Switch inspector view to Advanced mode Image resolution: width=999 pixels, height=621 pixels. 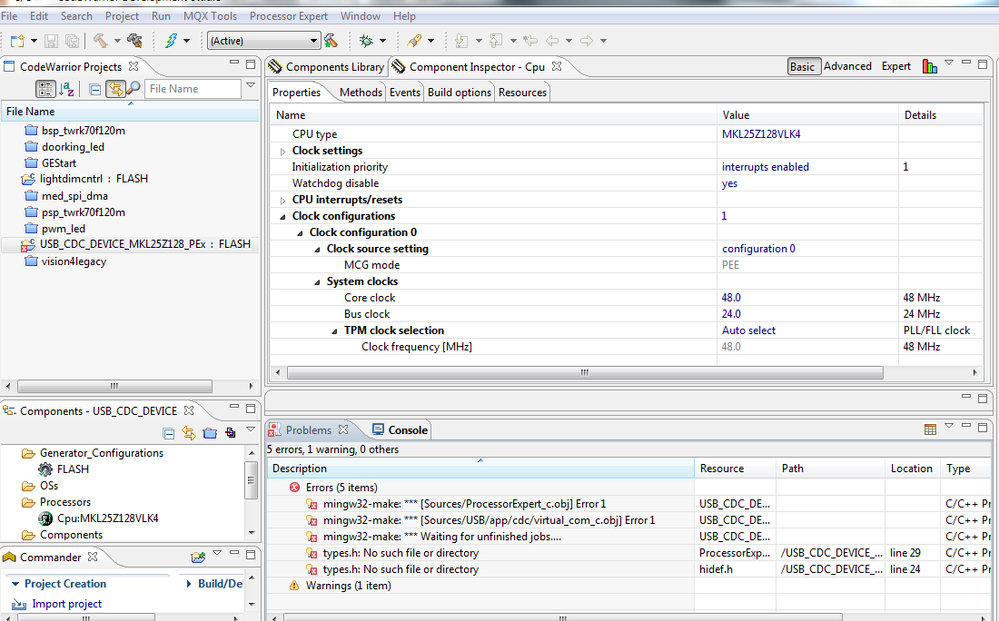click(x=848, y=66)
